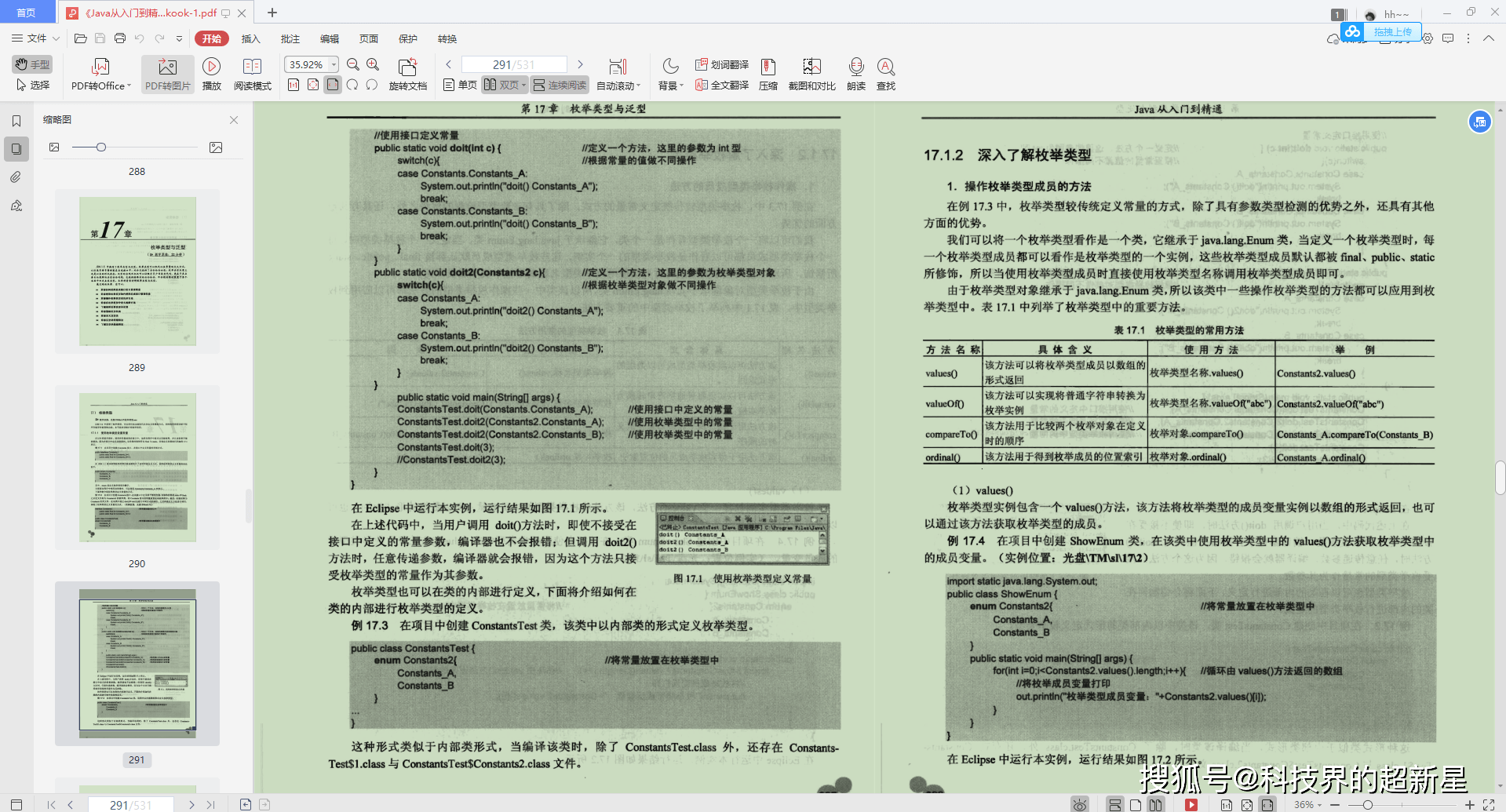The image size is (1506, 812).
Task: Open 查找 search tool
Action: tap(886, 75)
